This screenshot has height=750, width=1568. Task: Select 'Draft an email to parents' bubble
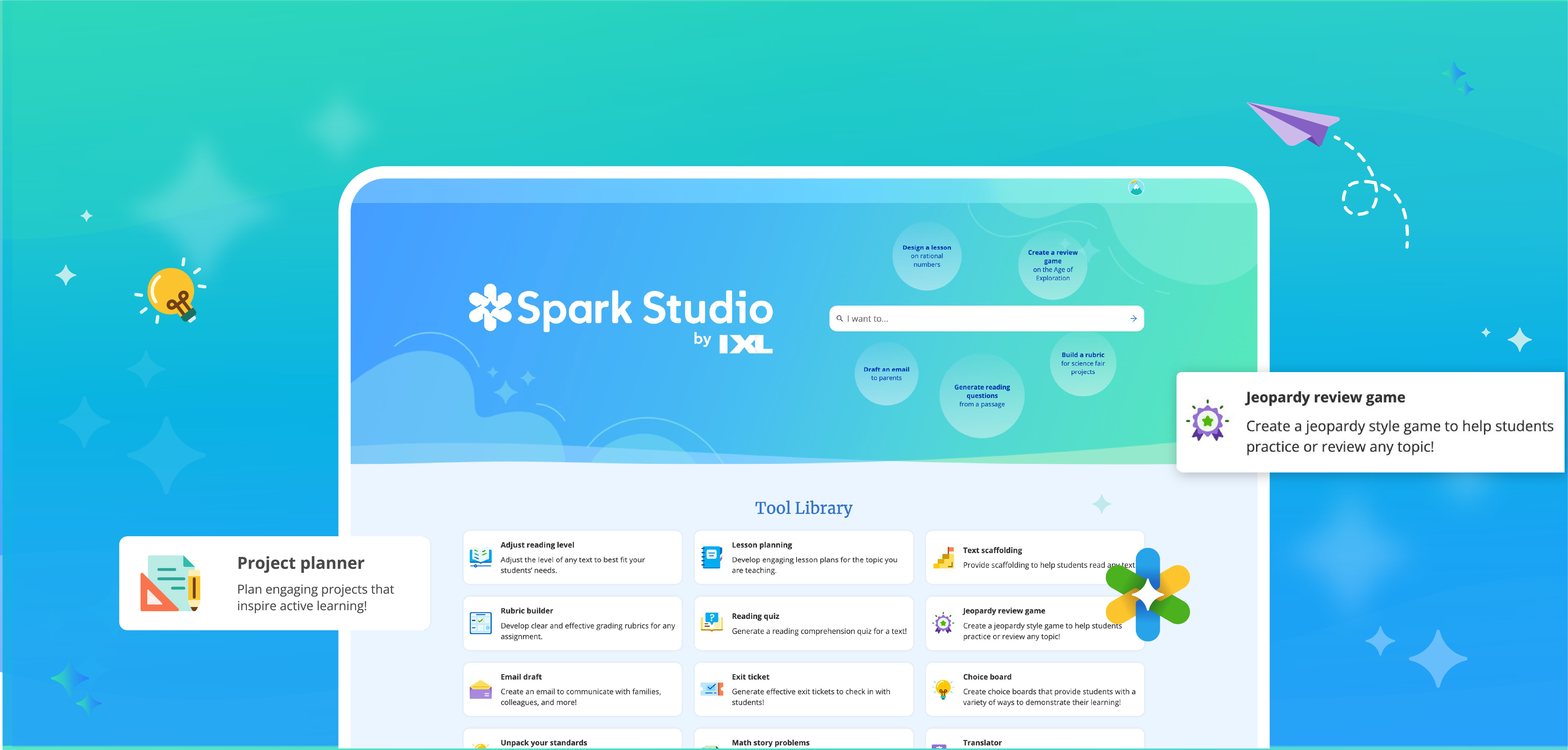click(886, 373)
